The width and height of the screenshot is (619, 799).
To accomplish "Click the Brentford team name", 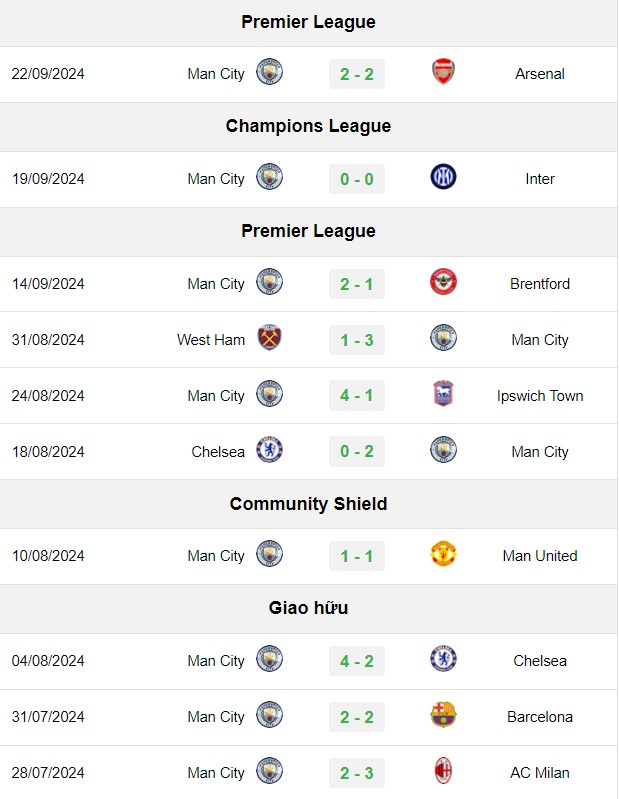I will tap(540, 284).
